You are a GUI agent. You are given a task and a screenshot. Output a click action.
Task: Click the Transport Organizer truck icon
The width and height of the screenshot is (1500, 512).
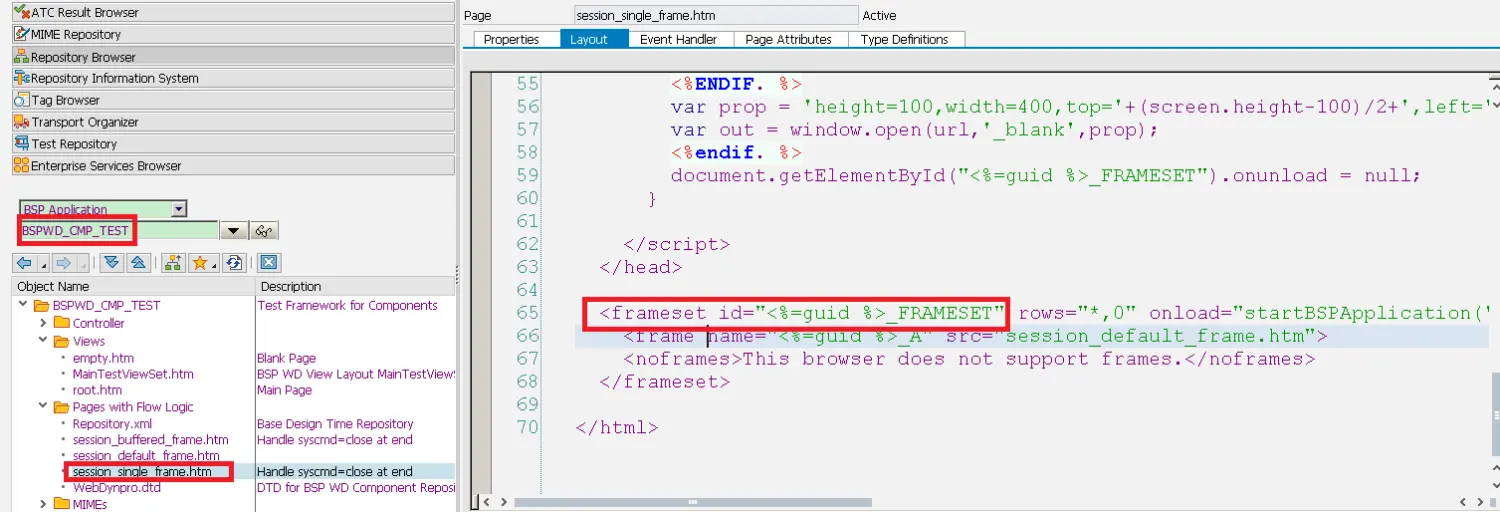click(x=22, y=122)
